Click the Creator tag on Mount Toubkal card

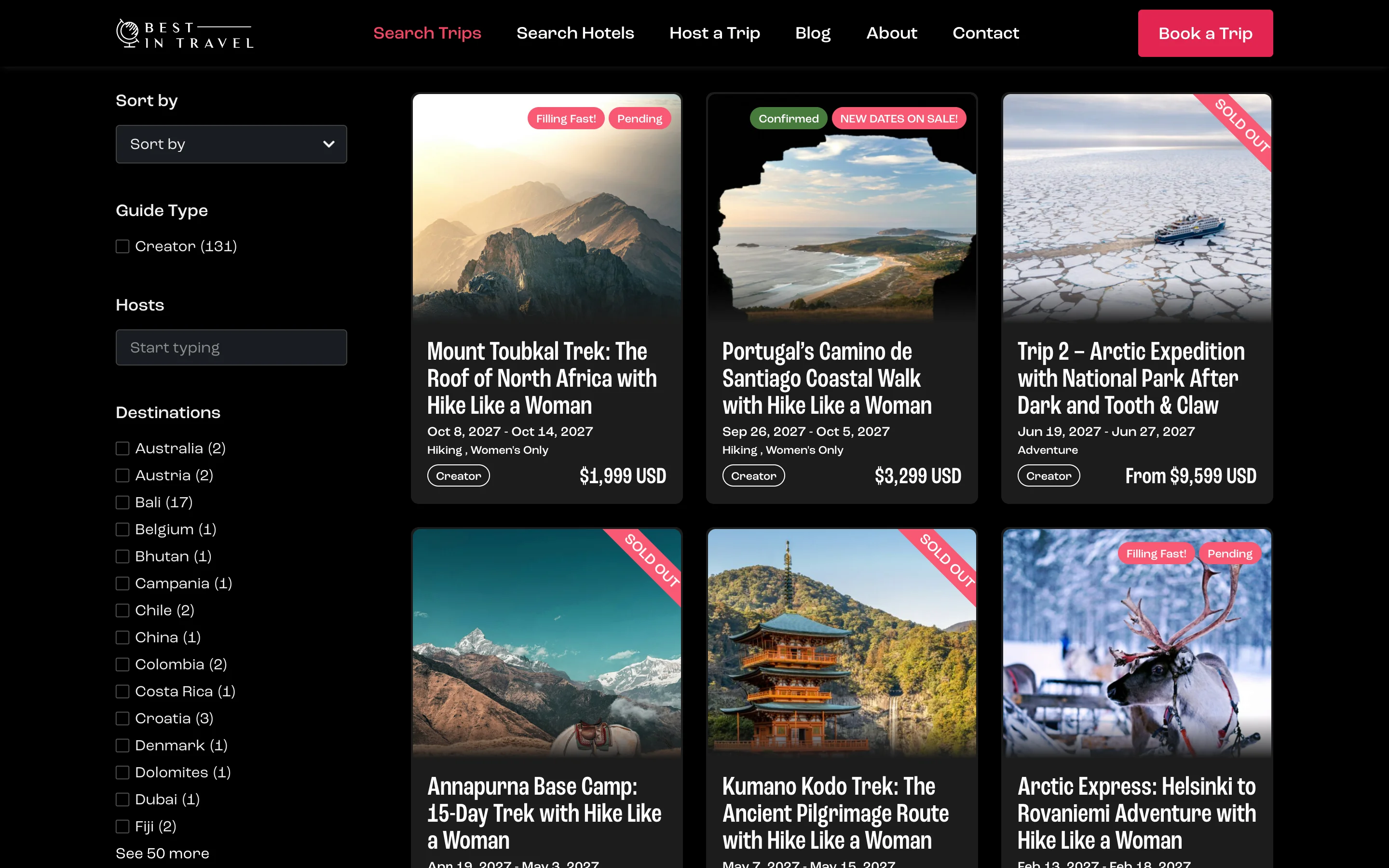point(458,476)
